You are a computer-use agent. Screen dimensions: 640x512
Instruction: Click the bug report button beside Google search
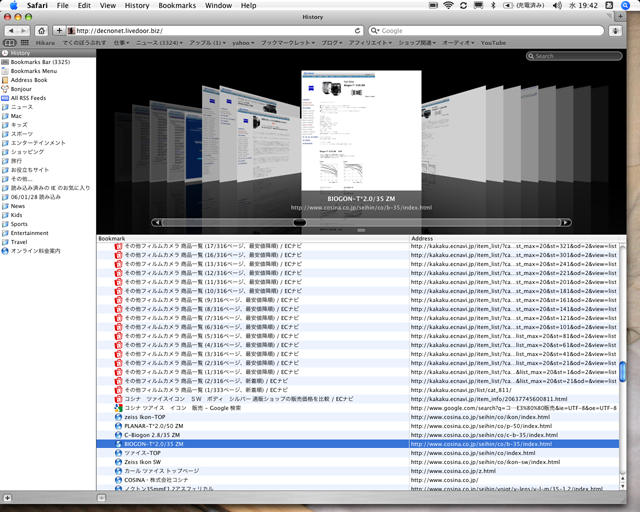pos(616,31)
